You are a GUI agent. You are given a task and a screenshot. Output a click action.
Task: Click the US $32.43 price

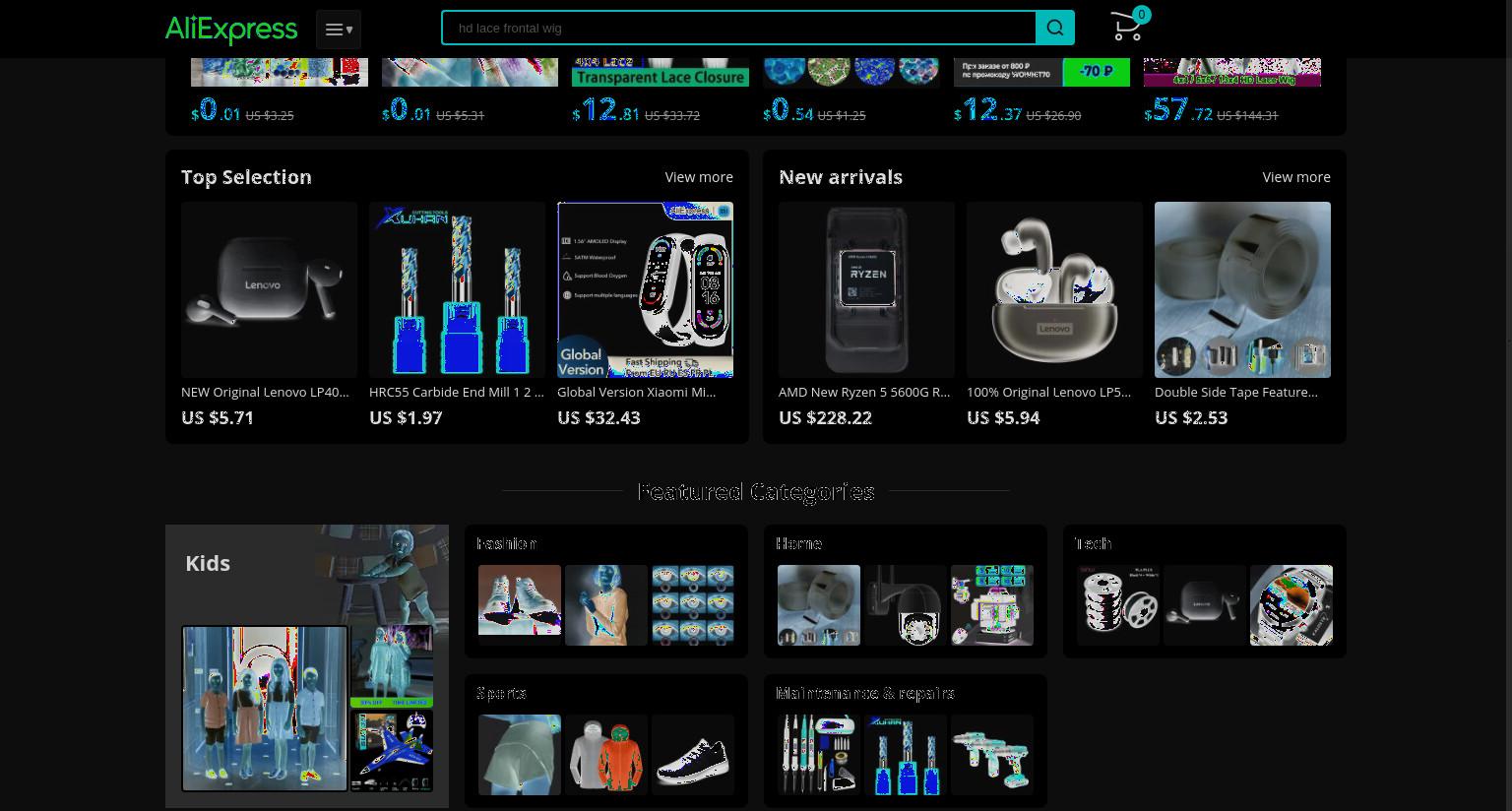[x=598, y=417]
